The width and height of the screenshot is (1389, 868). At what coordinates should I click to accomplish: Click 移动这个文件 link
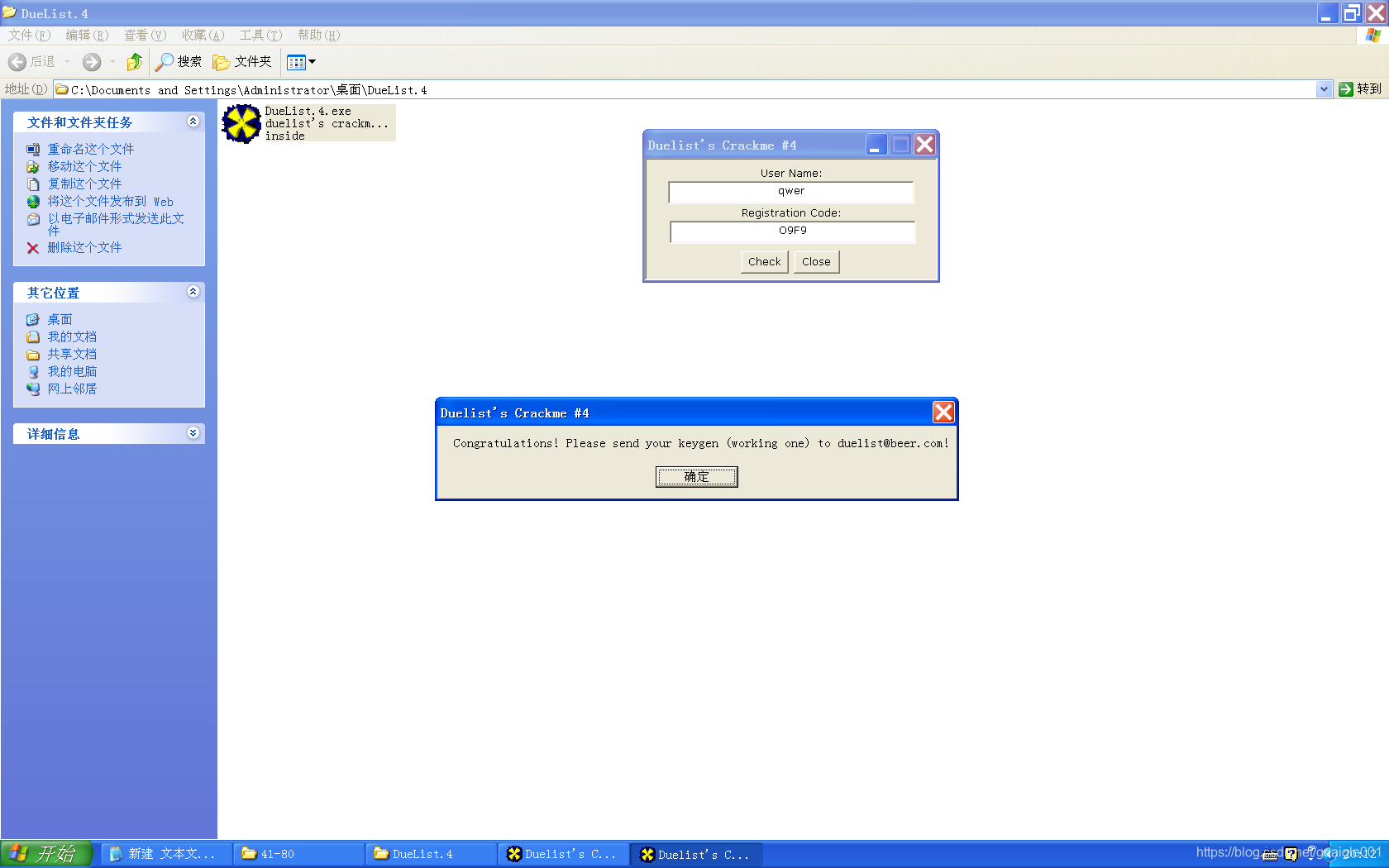[x=84, y=167]
